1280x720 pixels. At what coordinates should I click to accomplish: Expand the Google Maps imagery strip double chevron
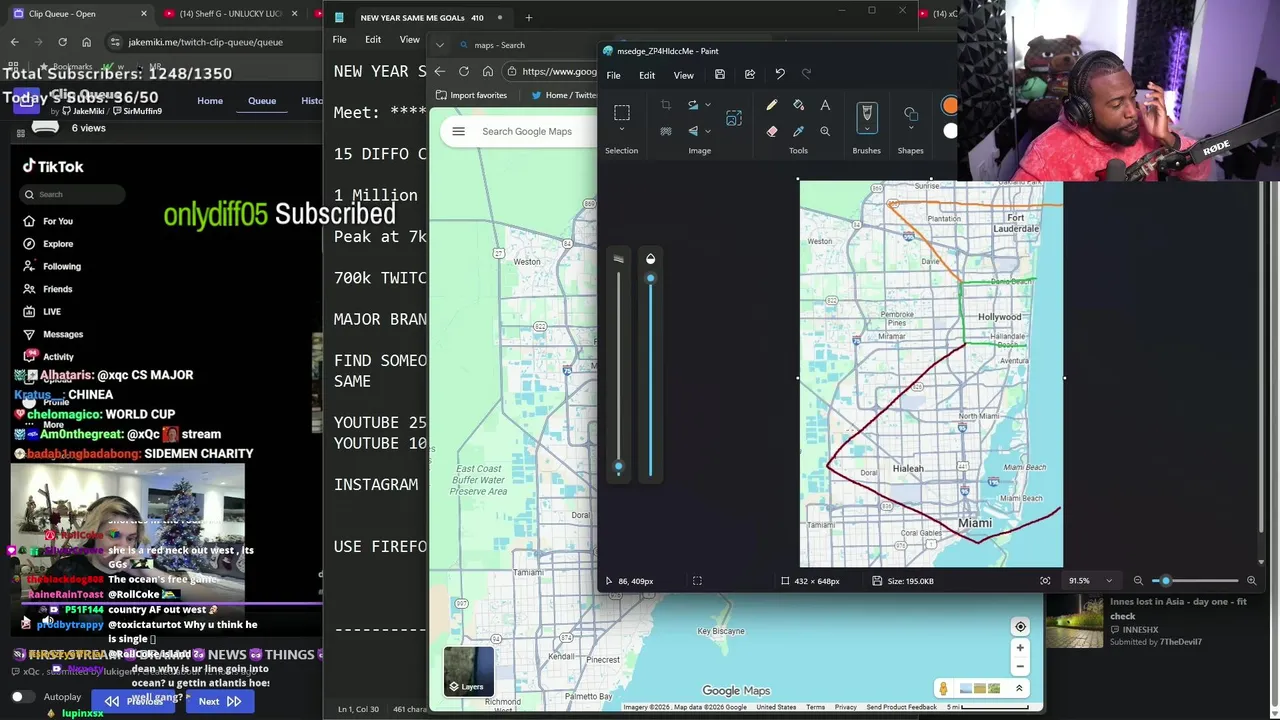click(1019, 688)
